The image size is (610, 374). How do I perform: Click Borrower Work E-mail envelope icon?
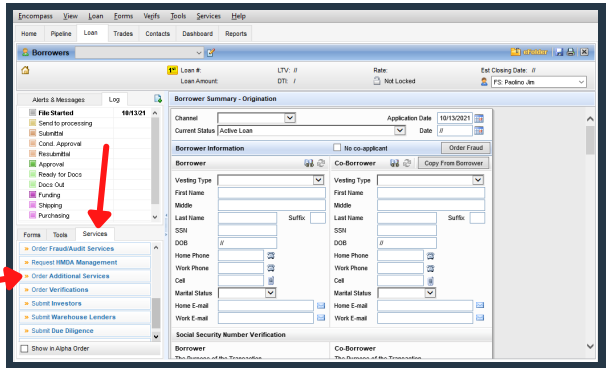[x=321, y=318]
